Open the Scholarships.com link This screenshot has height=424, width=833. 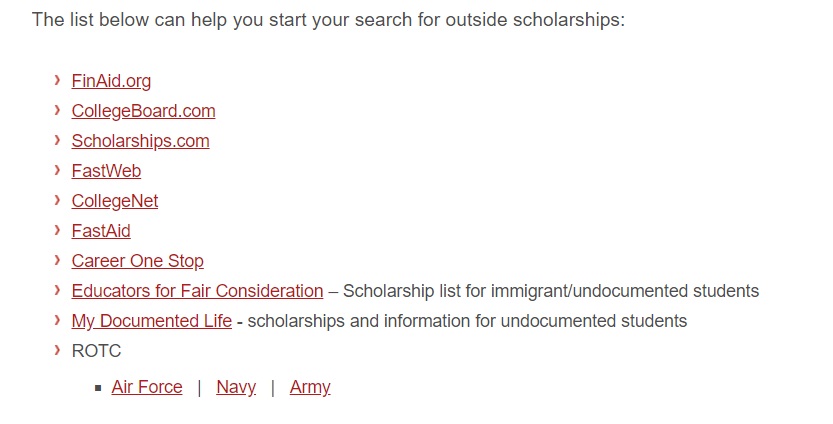click(x=140, y=141)
